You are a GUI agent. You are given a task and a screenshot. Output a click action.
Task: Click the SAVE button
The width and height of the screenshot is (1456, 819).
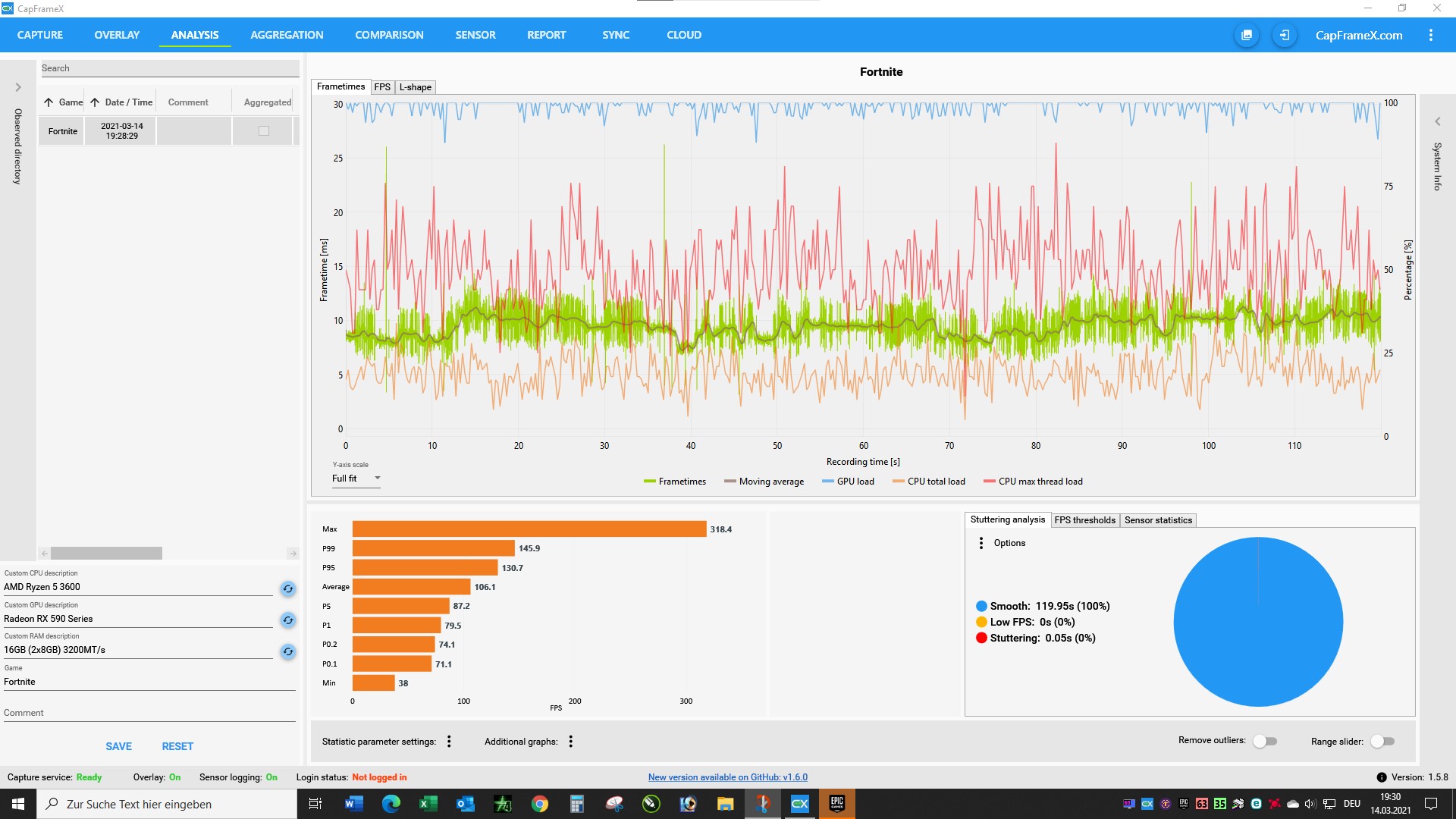click(118, 746)
